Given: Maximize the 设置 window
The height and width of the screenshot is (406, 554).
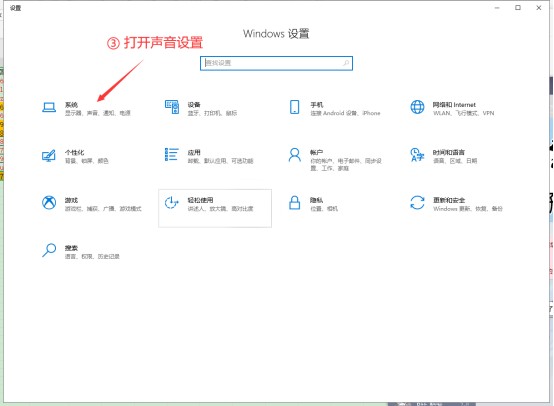Looking at the screenshot, I should point(518,8).
